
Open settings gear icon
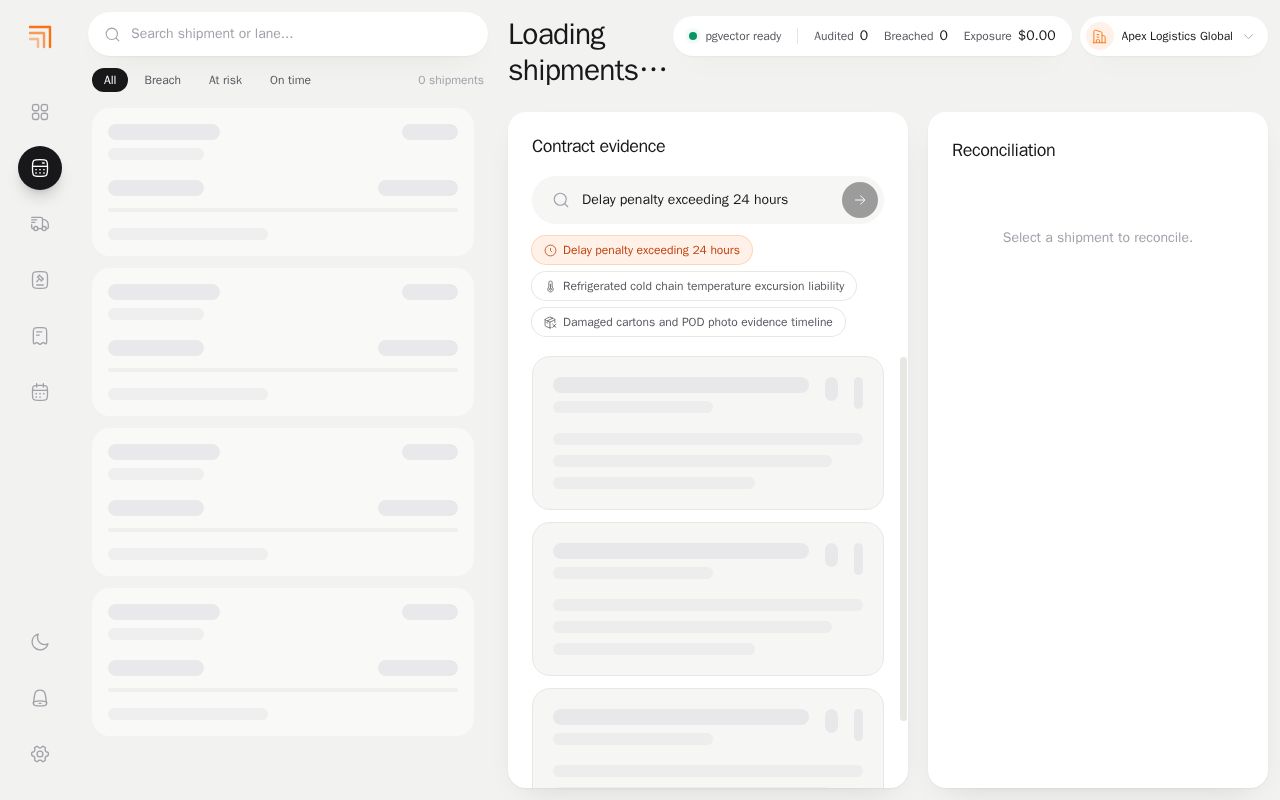click(40, 754)
